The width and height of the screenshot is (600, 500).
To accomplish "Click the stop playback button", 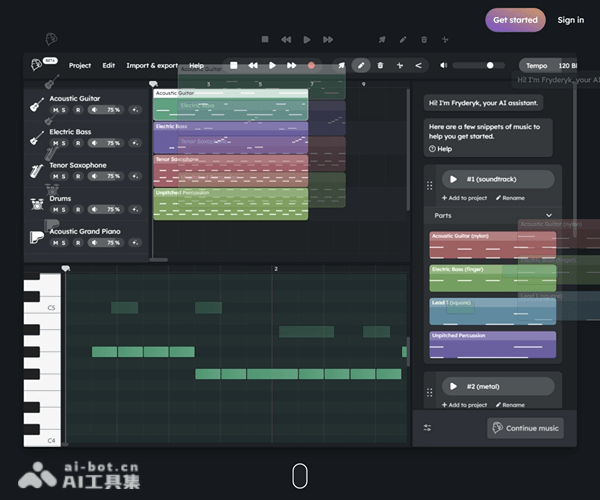I will (233, 65).
